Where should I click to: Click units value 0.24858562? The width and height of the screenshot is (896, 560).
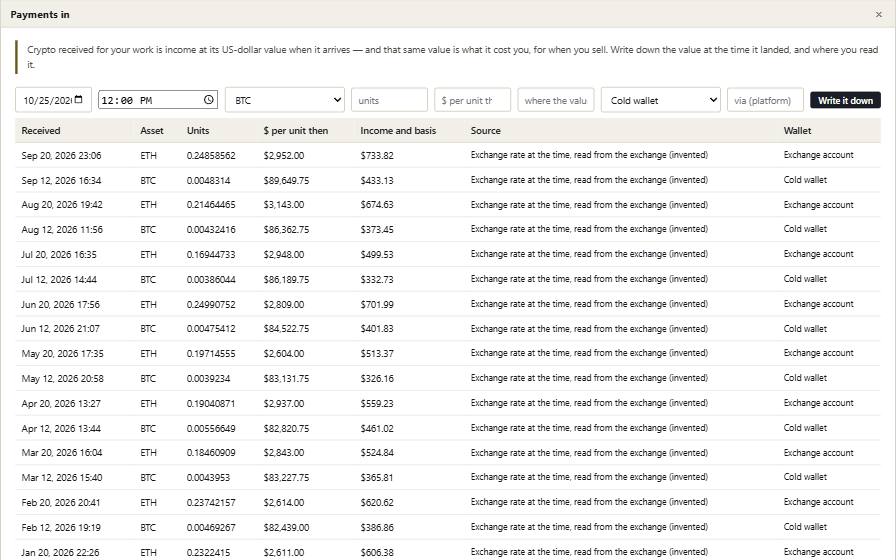point(211,155)
